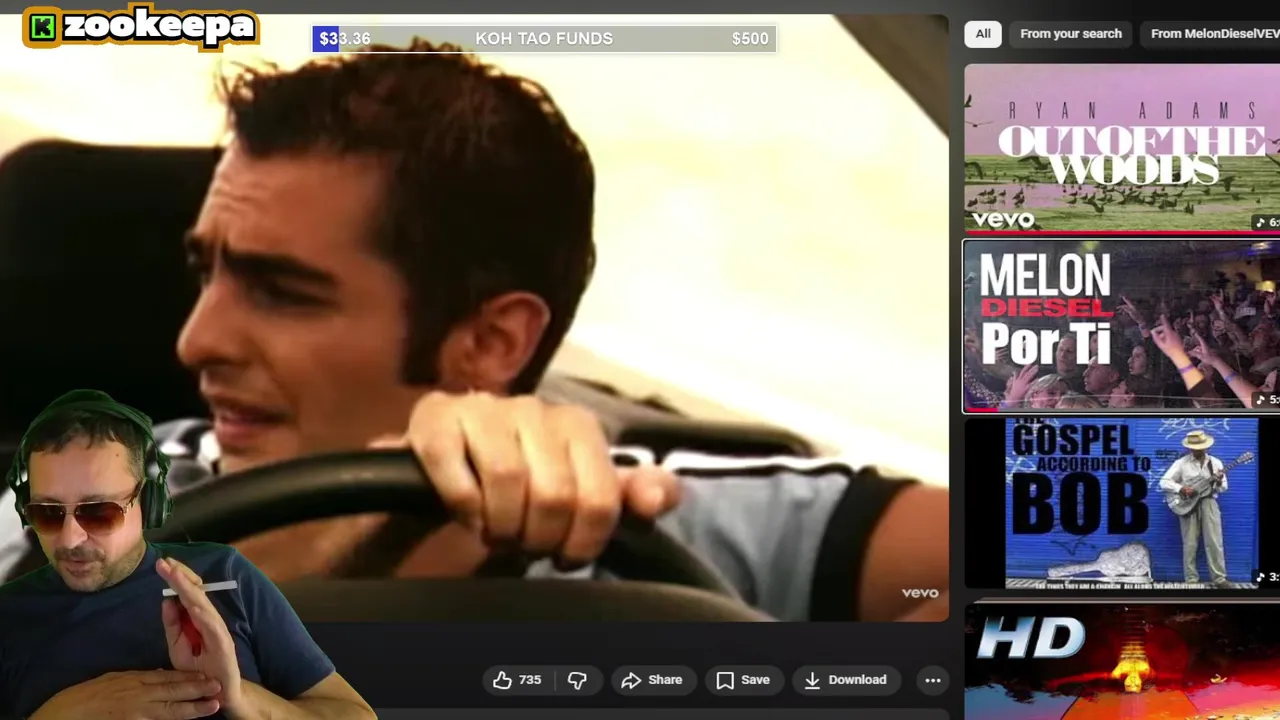Click the $500 goal amount text

click(750, 39)
